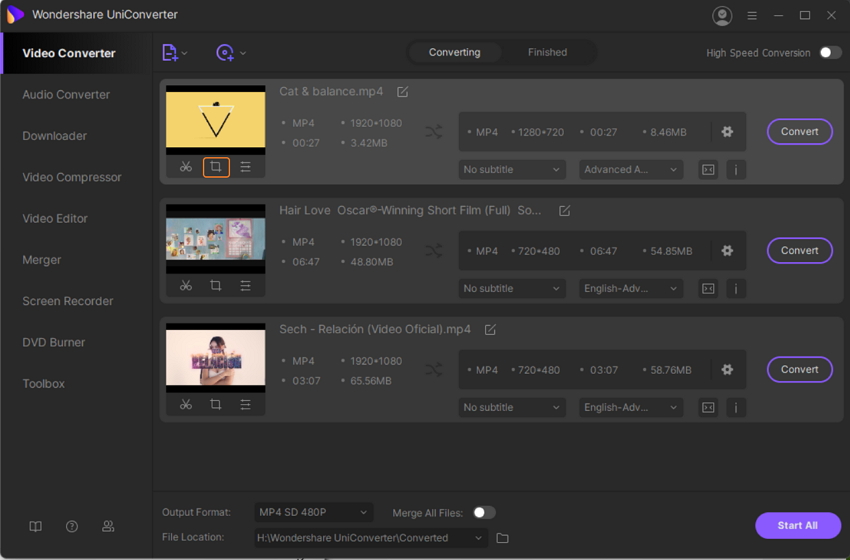Trim the Hair Love video with scissors
The height and width of the screenshot is (560, 850).
click(x=186, y=286)
